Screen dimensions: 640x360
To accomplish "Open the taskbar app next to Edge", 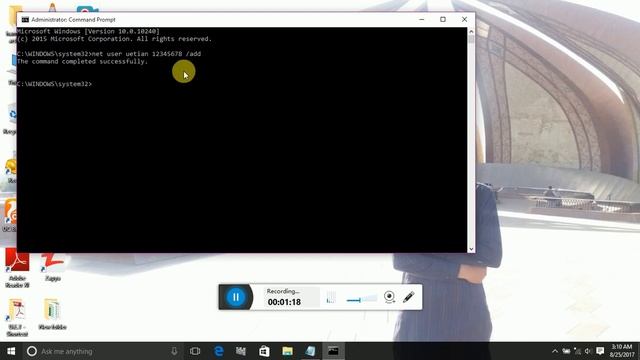I will pos(241,351).
